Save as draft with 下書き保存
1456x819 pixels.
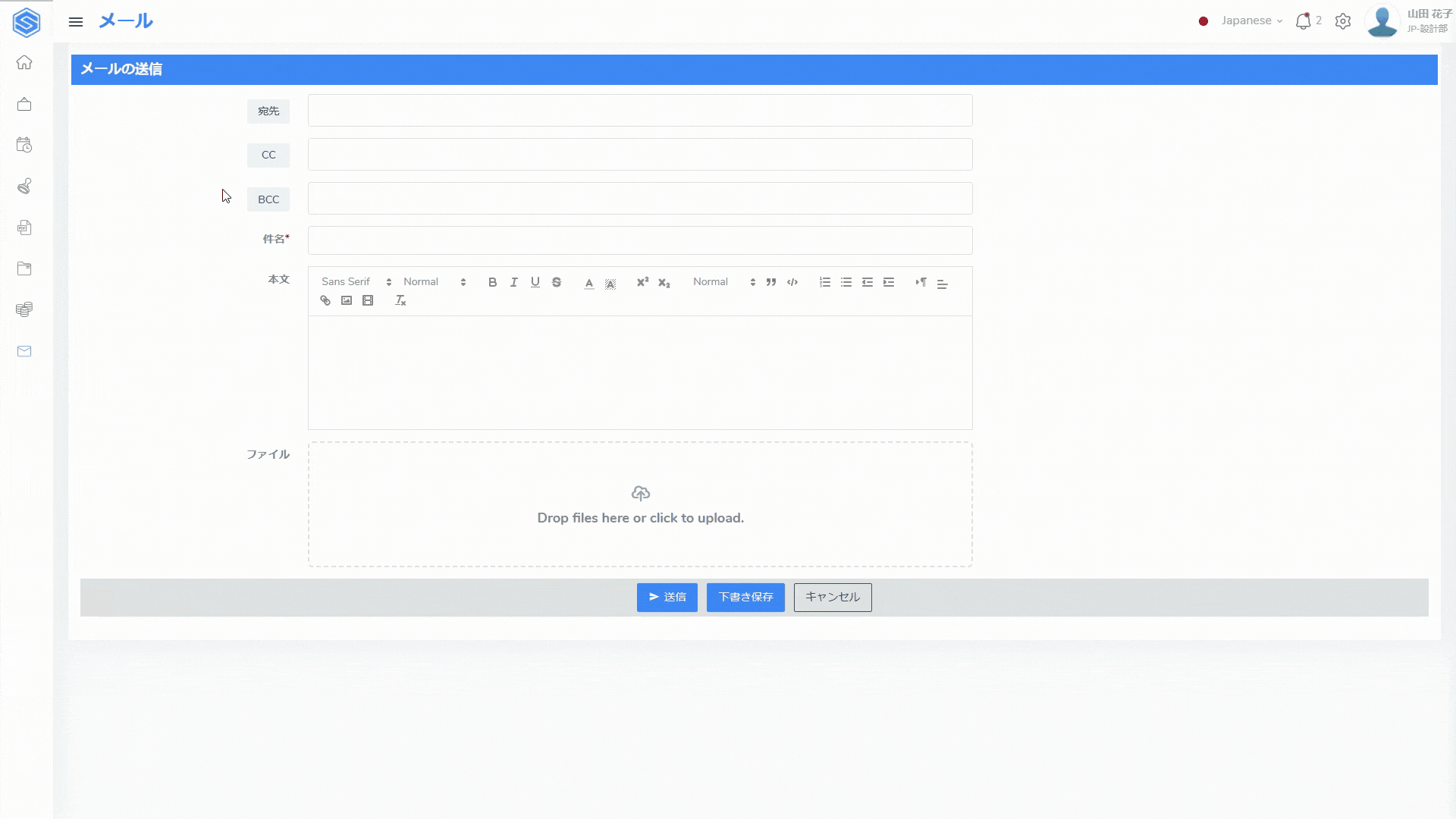[x=745, y=598]
